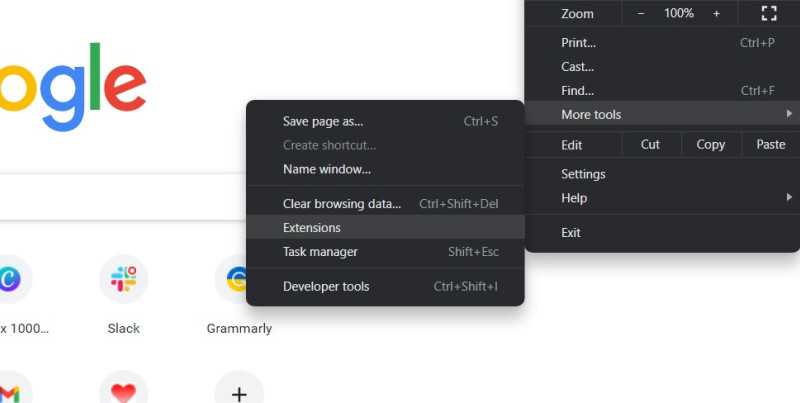Viewport: 800px width, 403px height.
Task: Click the Cut button in Edit row
Action: click(x=650, y=144)
